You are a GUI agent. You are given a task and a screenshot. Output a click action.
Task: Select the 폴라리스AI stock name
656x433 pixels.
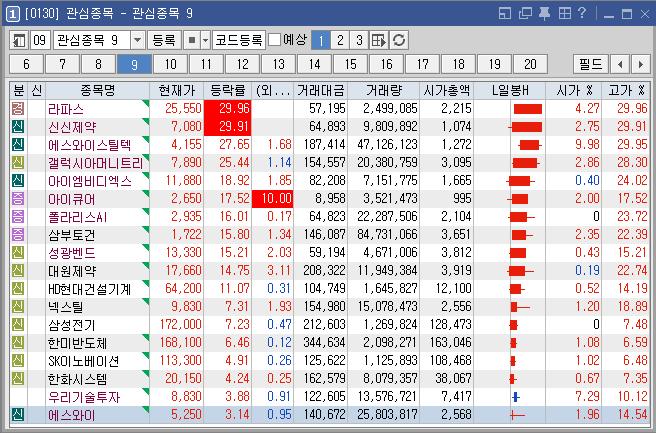click(77, 217)
